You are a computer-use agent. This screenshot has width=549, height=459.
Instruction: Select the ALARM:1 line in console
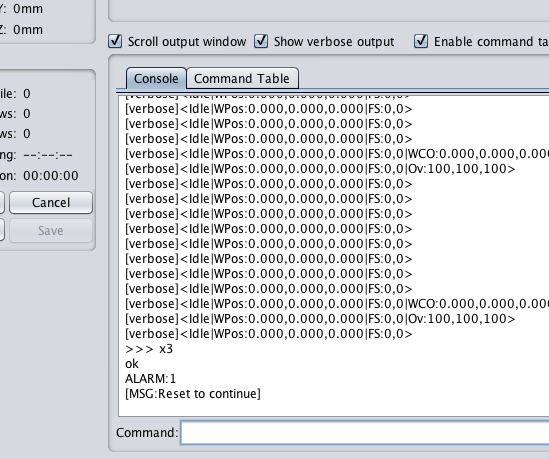(151, 379)
